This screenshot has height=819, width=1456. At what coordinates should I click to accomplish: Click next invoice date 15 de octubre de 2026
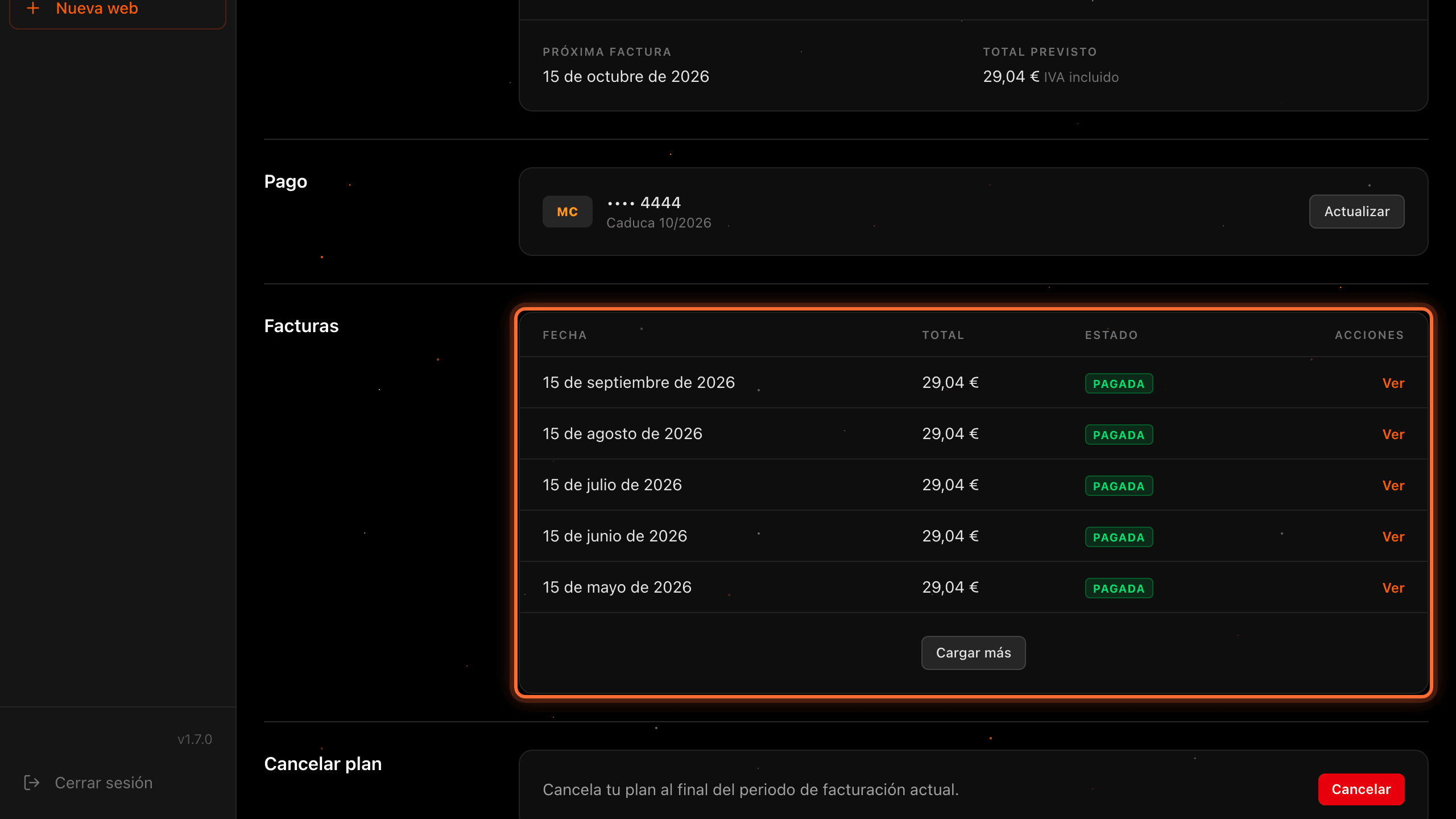626,77
